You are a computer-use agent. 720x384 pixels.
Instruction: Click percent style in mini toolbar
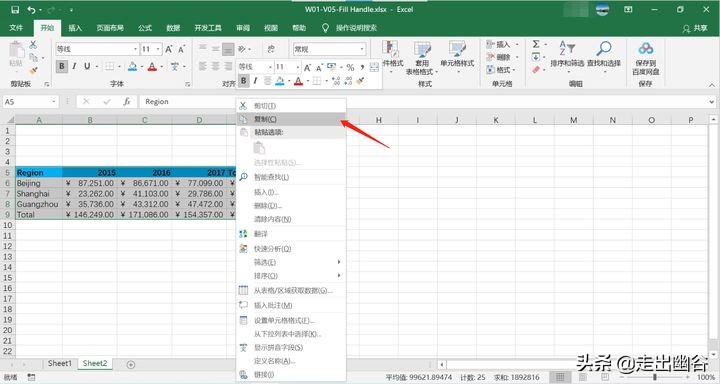(350, 68)
